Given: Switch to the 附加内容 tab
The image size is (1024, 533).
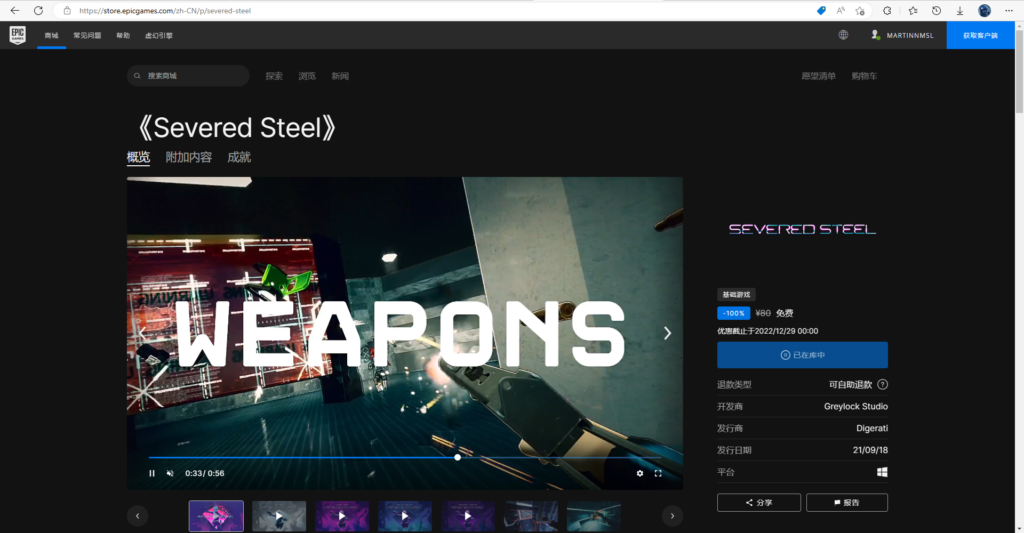Looking at the screenshot, I should tap(189, 157).
